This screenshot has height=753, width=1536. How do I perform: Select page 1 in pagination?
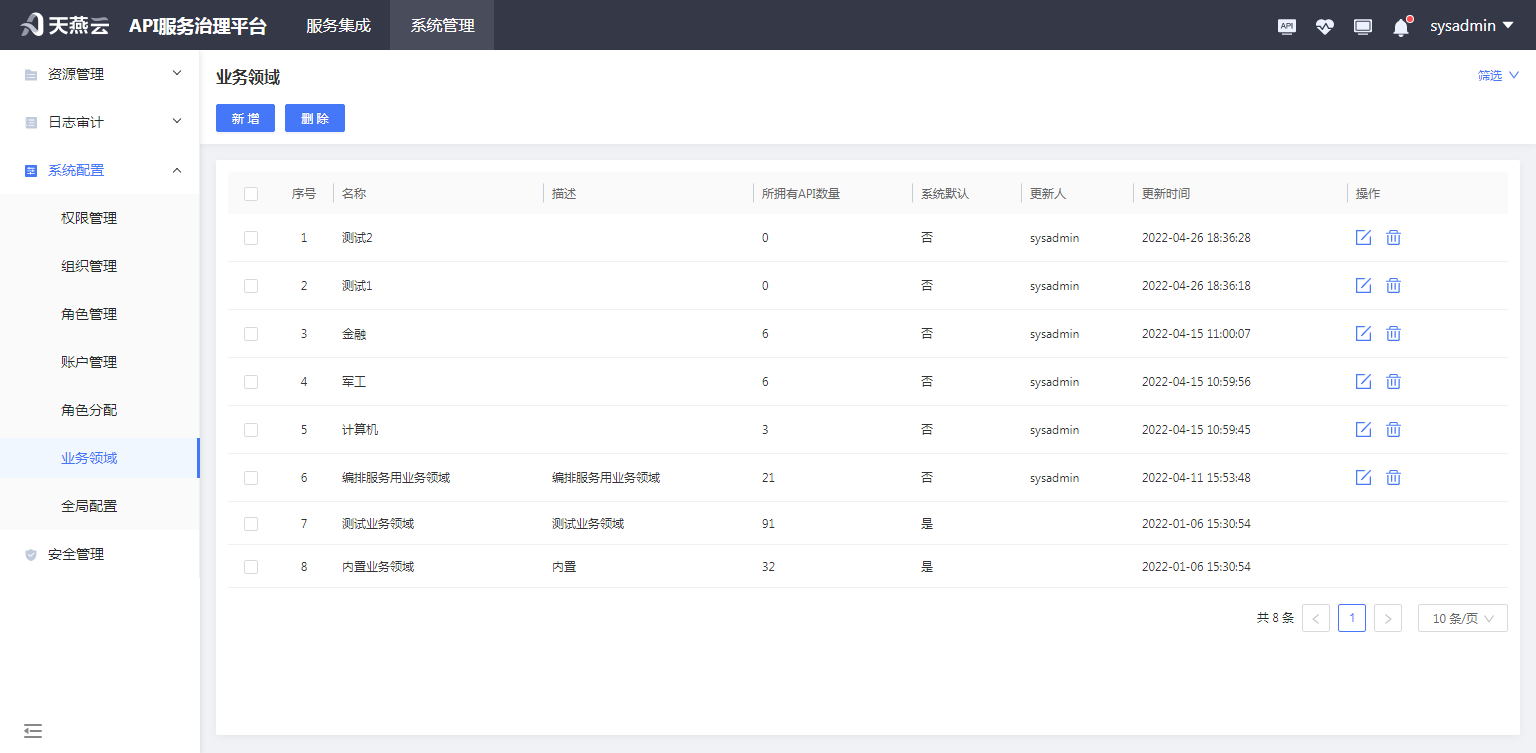click(1352, 618)
